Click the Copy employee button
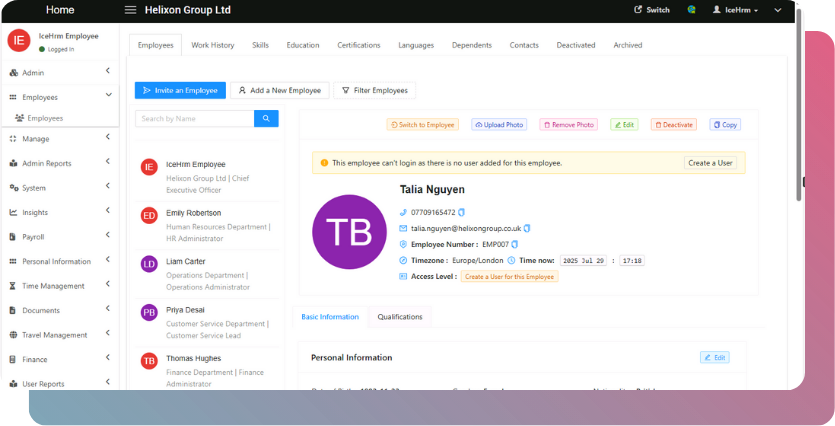The height and width of the screenshot is (426, 835). tap(725, 125)
